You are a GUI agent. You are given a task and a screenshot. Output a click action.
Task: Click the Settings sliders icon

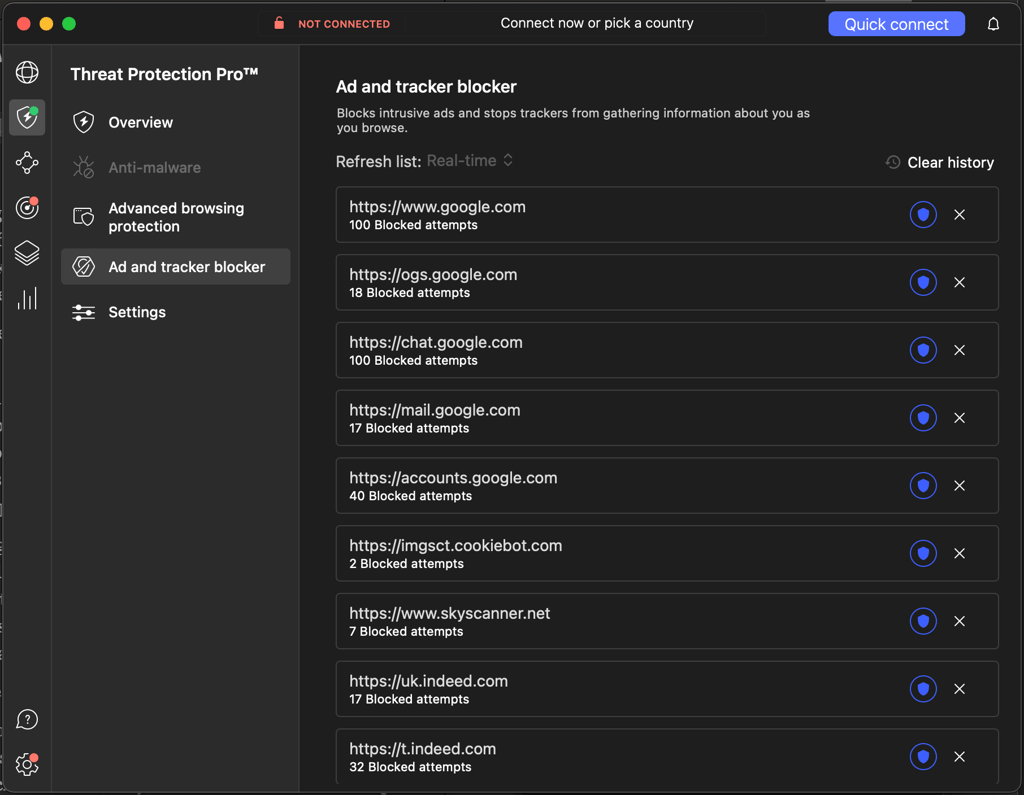84,312
